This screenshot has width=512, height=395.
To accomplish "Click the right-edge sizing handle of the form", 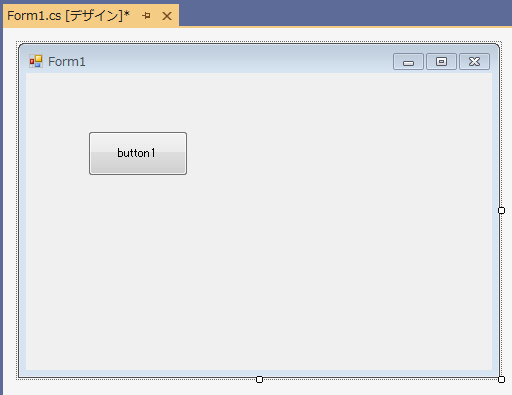I will tap(501, 210).
